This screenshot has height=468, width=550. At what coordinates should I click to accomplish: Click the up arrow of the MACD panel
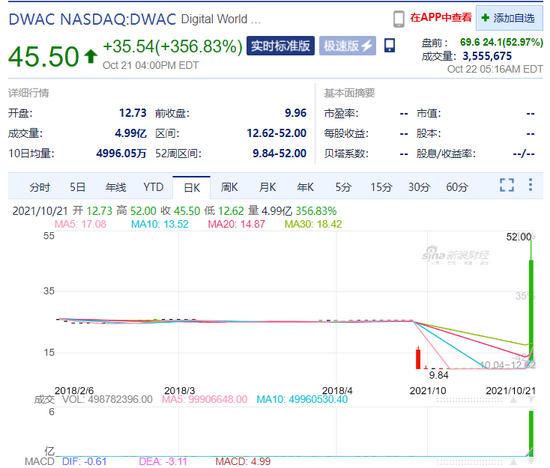(514, 462)
